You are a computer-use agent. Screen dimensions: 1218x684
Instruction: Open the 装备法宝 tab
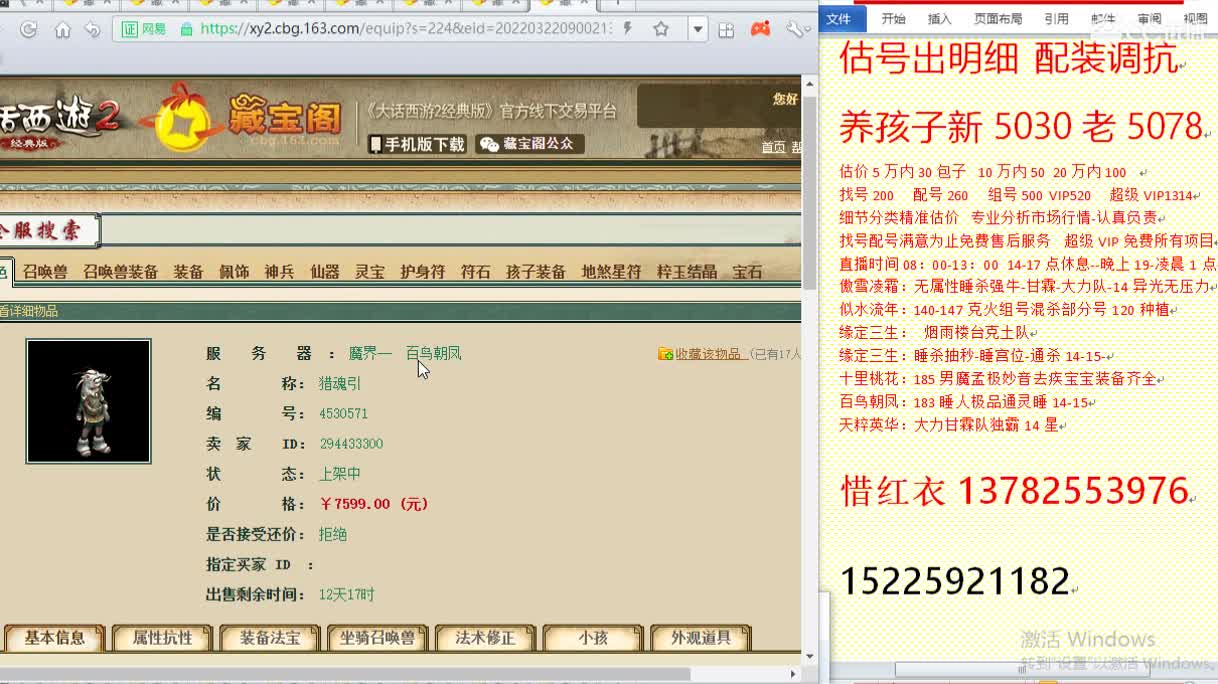(270, 638)
